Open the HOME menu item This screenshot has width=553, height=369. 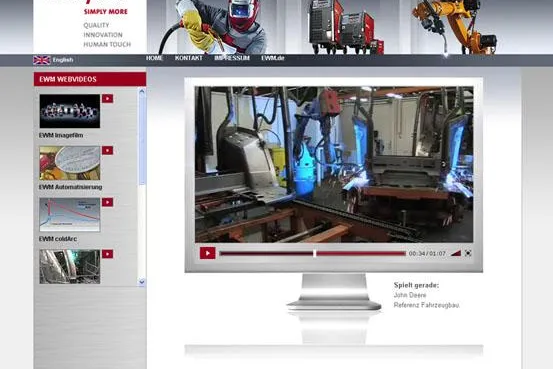tap(154, 58)
